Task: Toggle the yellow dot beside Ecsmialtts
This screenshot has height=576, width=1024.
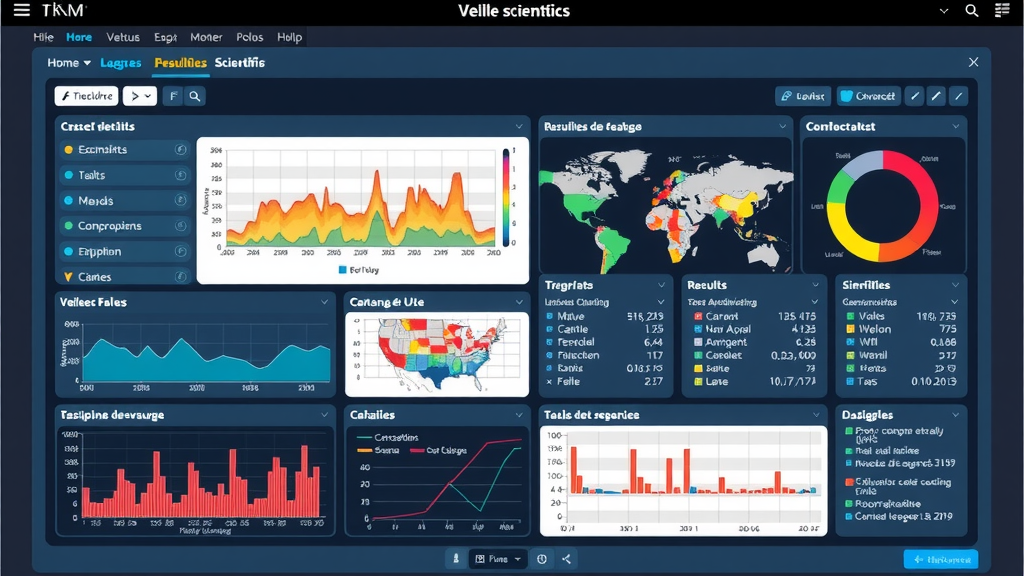Action: click(69, 150)
